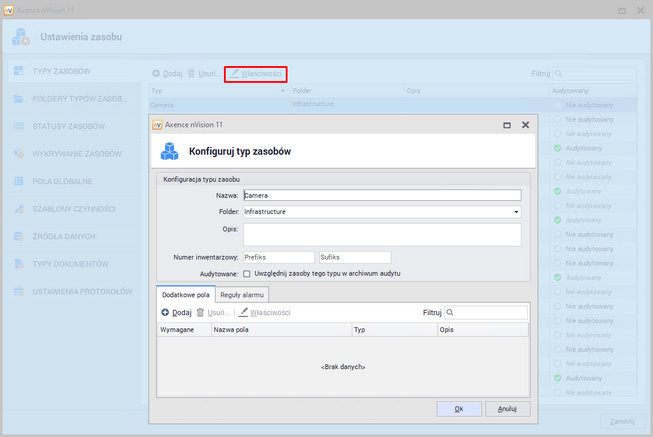Confirm the dialog with the Ok button

(458, 408)
